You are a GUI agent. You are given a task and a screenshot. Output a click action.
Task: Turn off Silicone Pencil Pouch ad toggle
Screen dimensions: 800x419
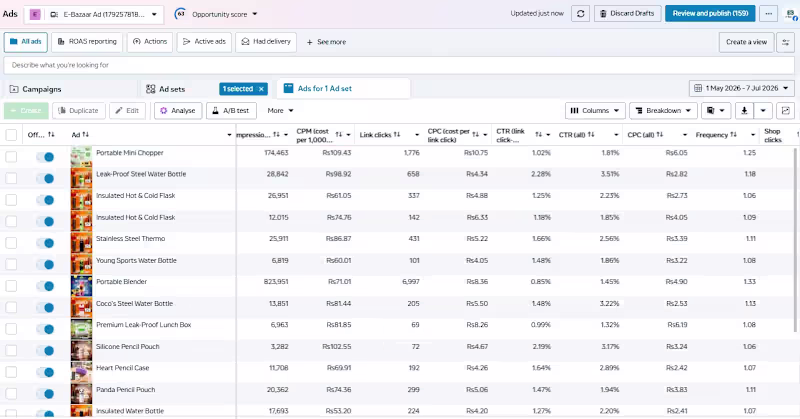[x=45, y=351]
